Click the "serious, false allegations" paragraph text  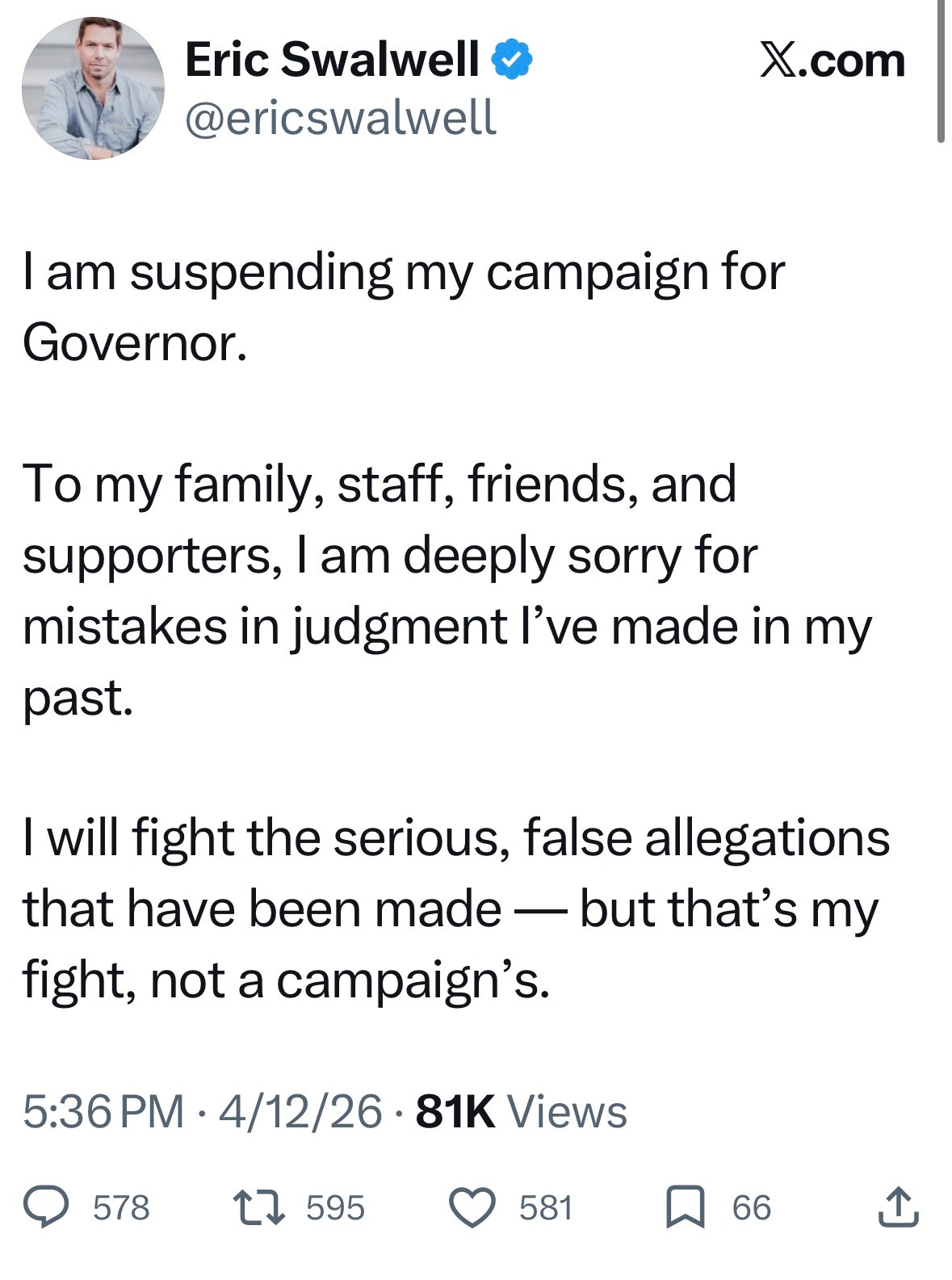coord(455,908)
